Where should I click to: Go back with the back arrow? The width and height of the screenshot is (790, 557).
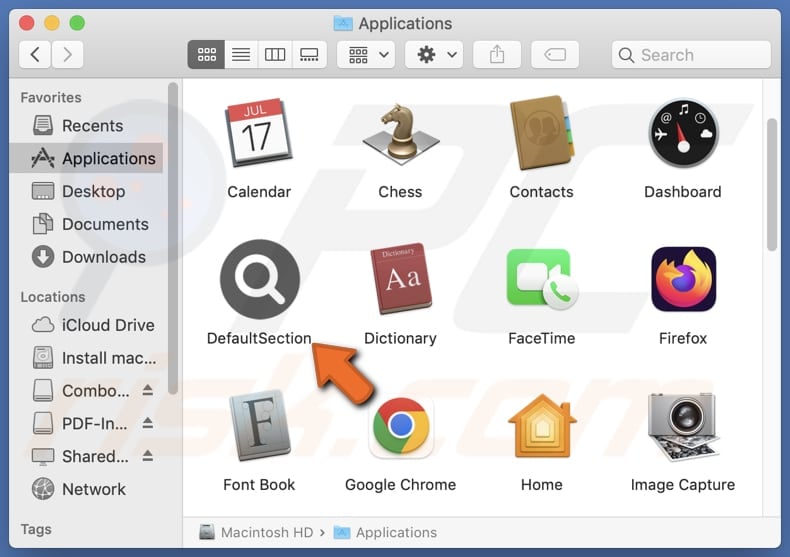35,54
